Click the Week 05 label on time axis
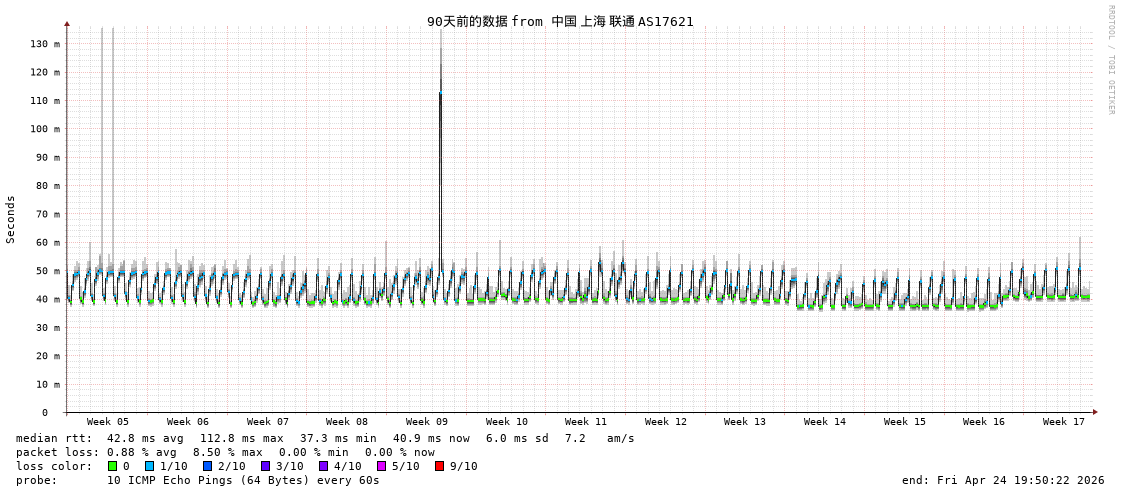The image size is (1121, 494). 108,422
